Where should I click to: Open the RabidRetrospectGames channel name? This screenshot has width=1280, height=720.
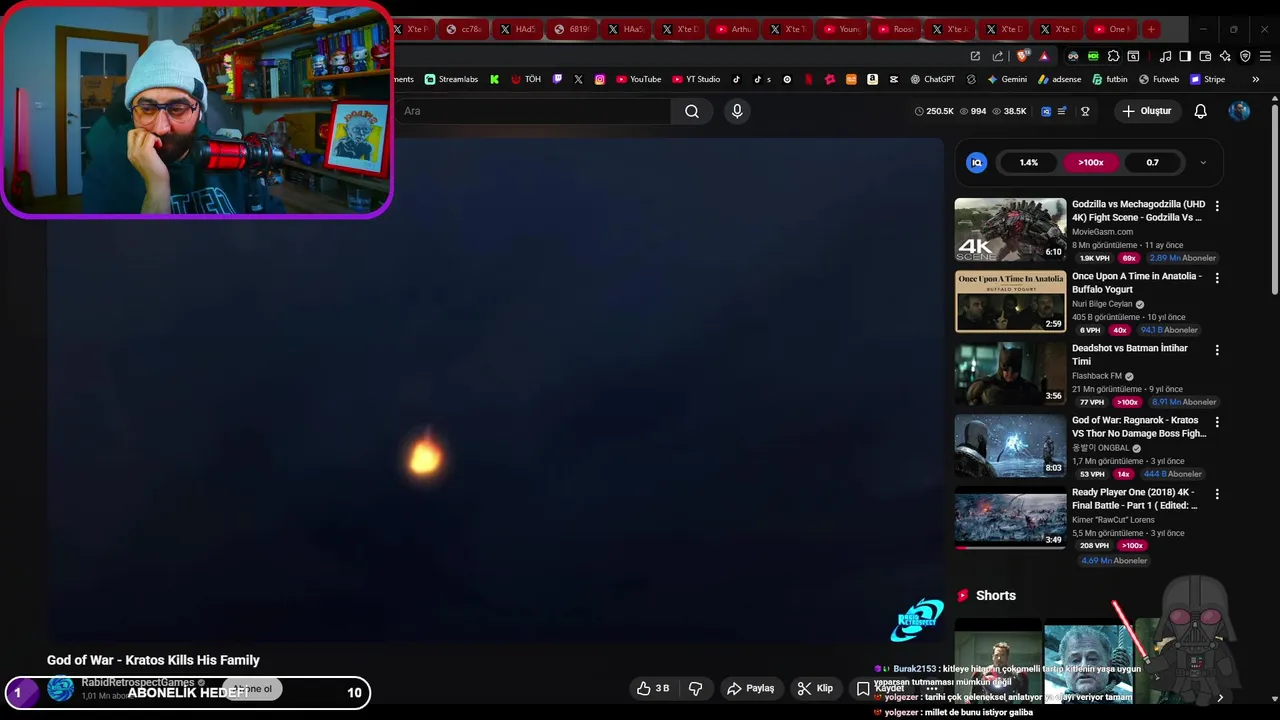[x=137, y=682]
